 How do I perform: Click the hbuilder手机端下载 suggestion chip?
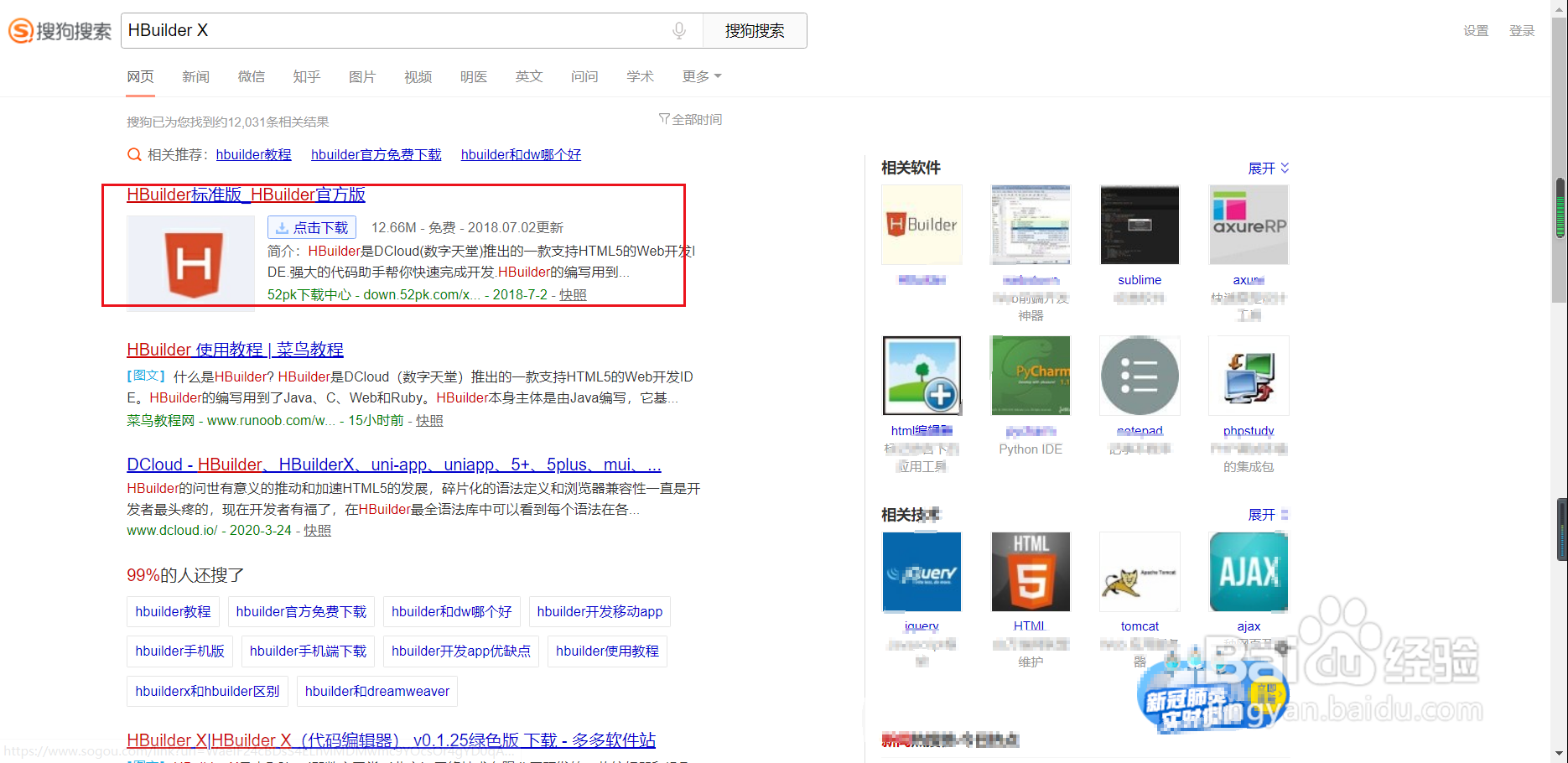[308, 651]
